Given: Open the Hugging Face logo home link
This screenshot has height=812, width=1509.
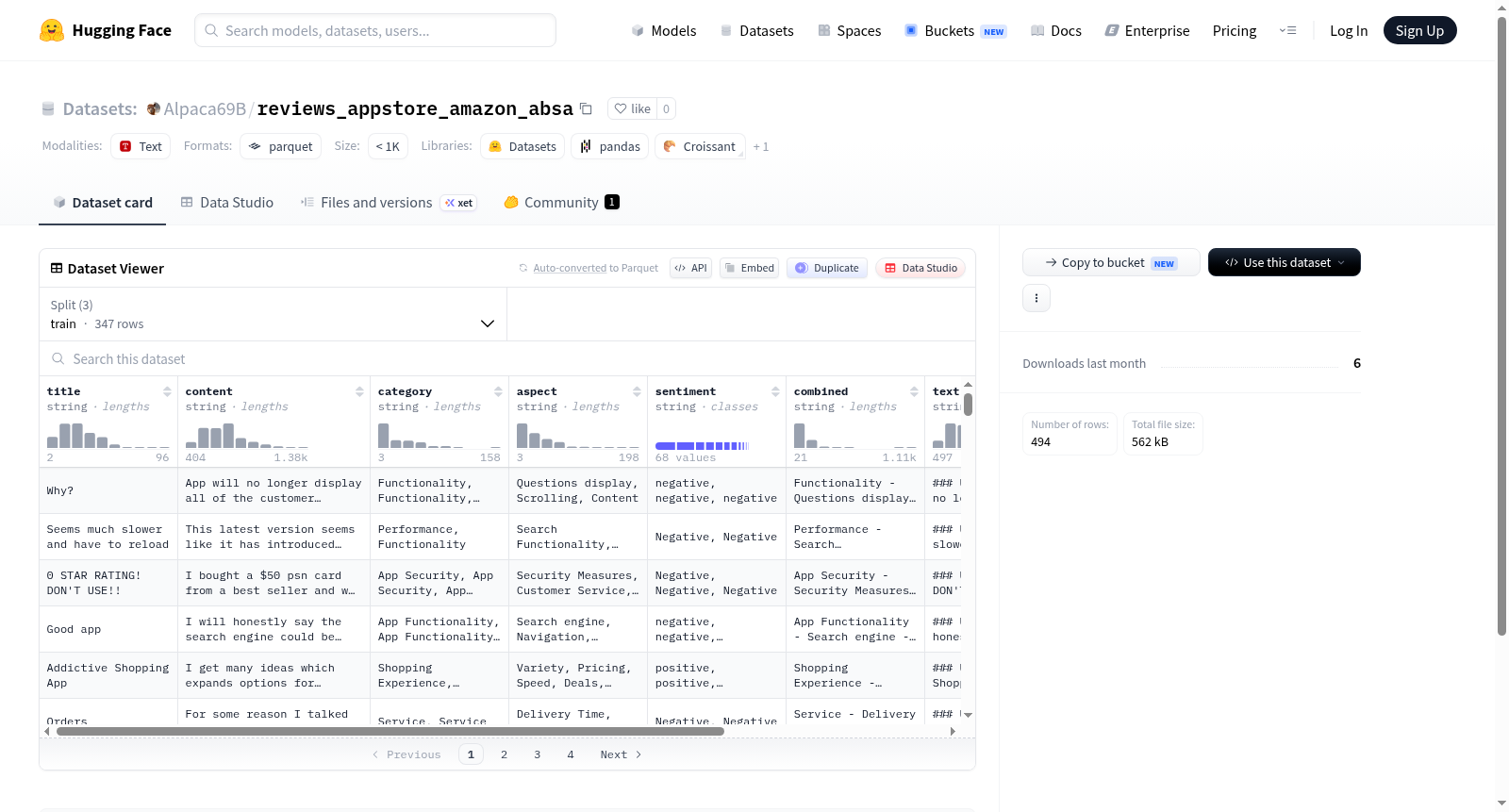Looking at the screenshot, I should (x=106, y=30).
